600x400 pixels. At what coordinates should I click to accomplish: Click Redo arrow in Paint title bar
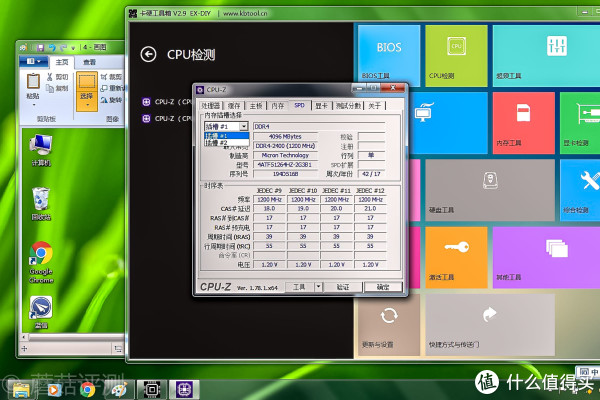[63, 47]
